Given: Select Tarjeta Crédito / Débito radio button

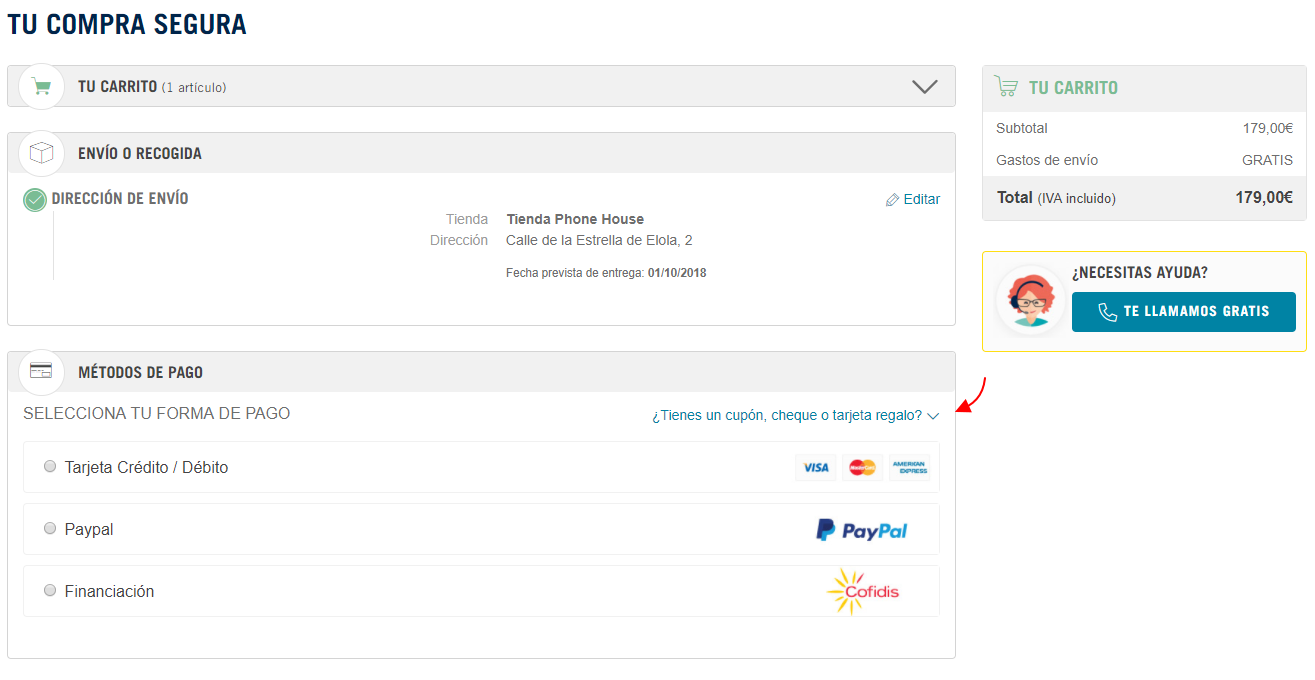Looking at the screenshot, I should click(50, 466).
